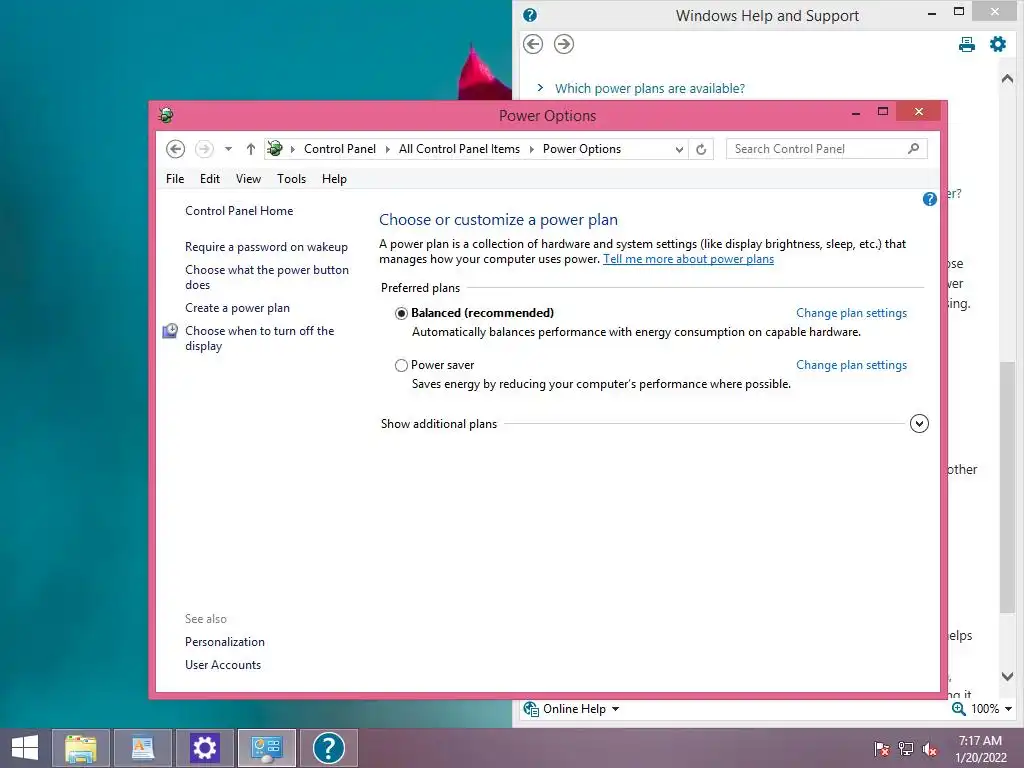Screen dimensions: 1024x768
Task: Open Choose what the power button does
Action: tap(266, 277)
